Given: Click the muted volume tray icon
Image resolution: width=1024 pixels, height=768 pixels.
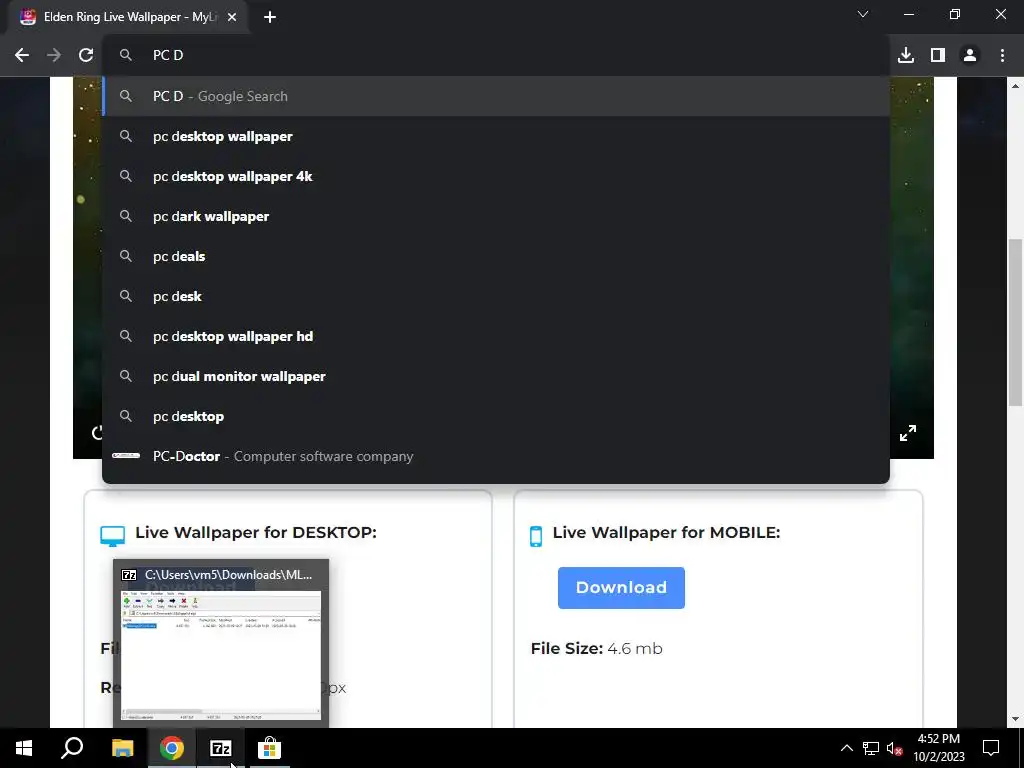Looking at the screenshot, I should (894, 748).
